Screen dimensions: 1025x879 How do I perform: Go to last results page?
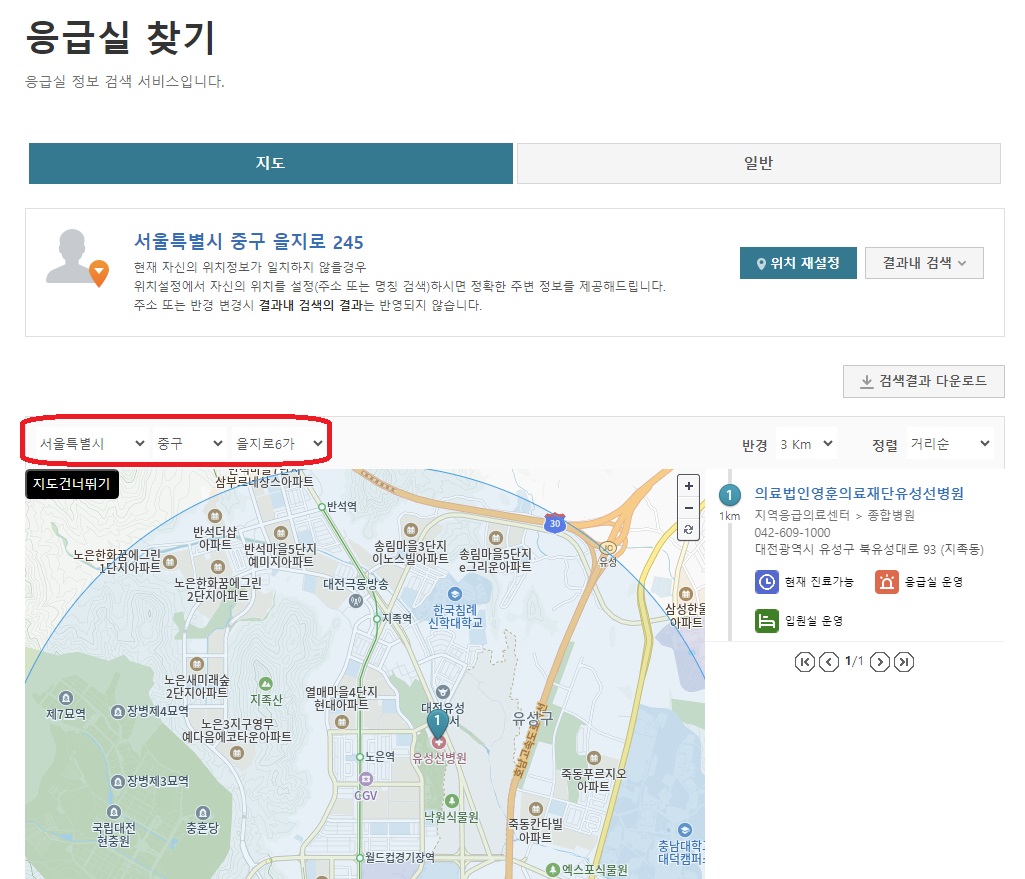(904, 662)
